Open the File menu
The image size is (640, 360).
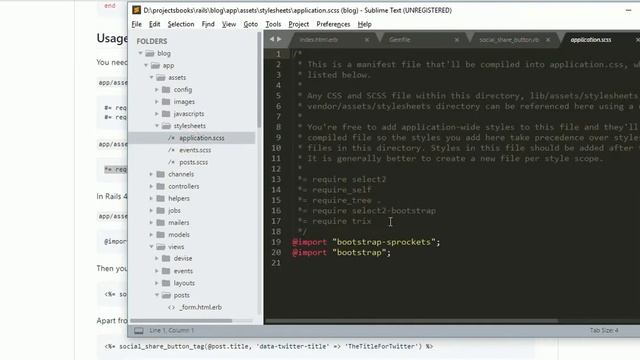136,24
